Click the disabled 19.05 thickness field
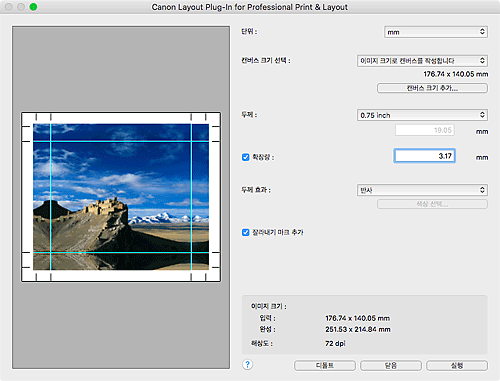Screen dimensions: 500x381 [425, 130]
